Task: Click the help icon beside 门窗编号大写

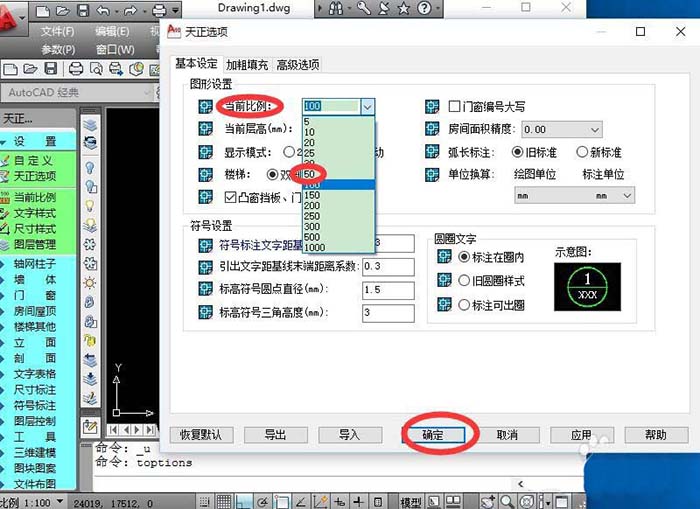Action: (x=432, y=106)
